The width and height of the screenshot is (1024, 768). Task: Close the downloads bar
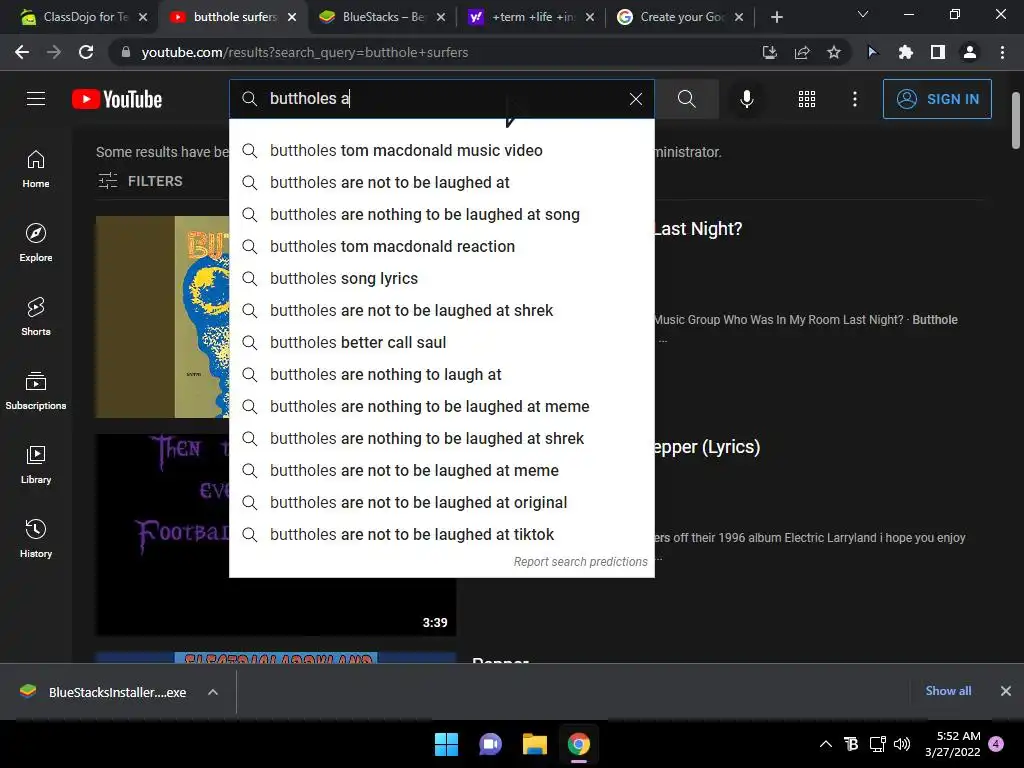click(1006, 691)
